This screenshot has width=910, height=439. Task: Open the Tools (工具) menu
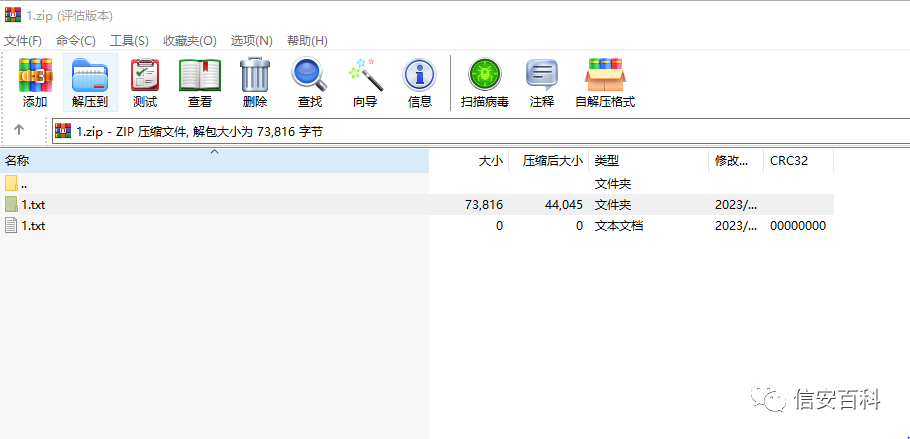[129, 41]
